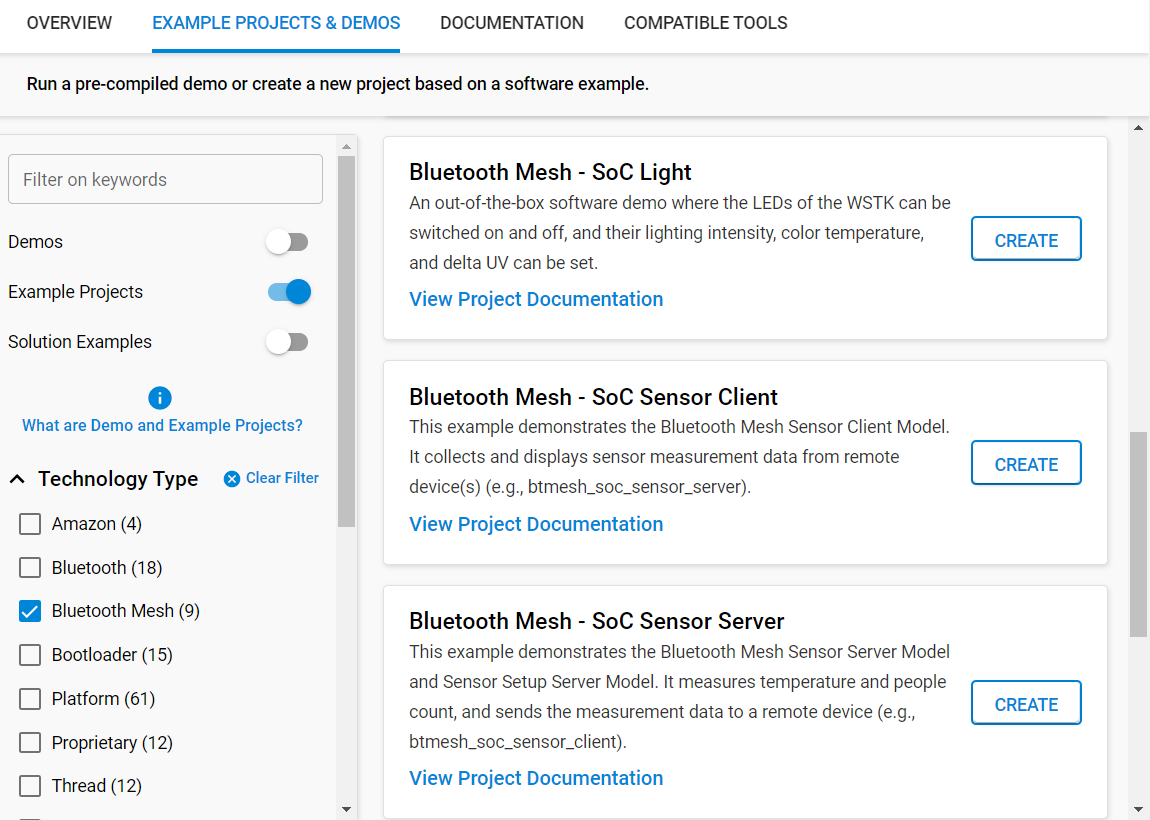View Project Documentation for SoC Light
1150x820 pixels.
pyautogui.click(x=536, y=299)
